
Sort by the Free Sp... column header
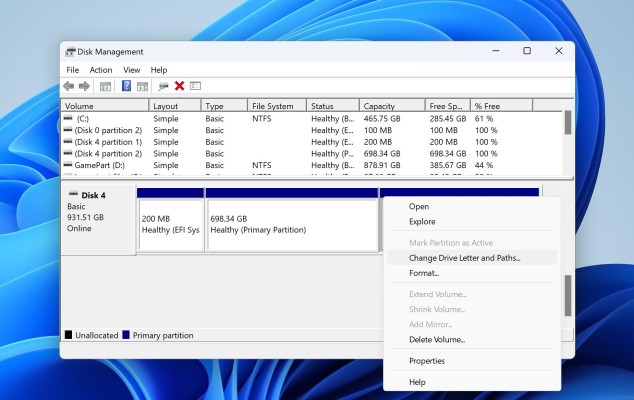click(x=448, y=106)
